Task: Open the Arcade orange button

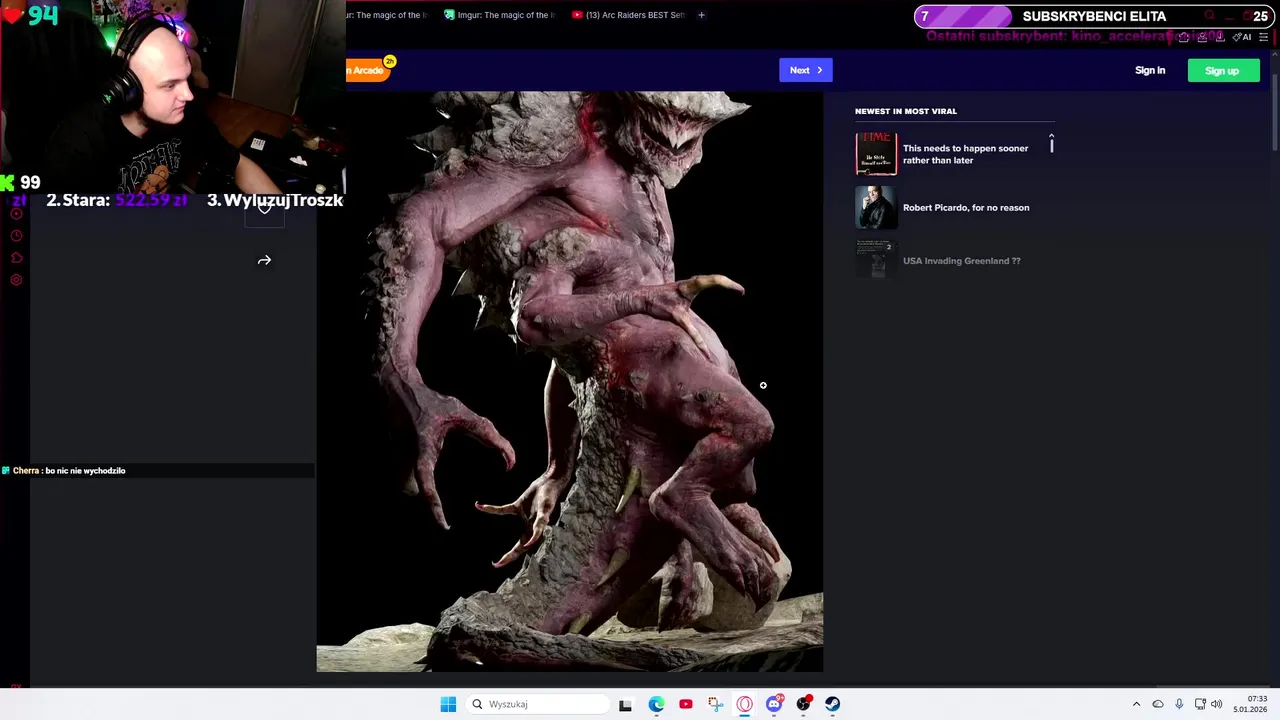Action: coord(370,69)
